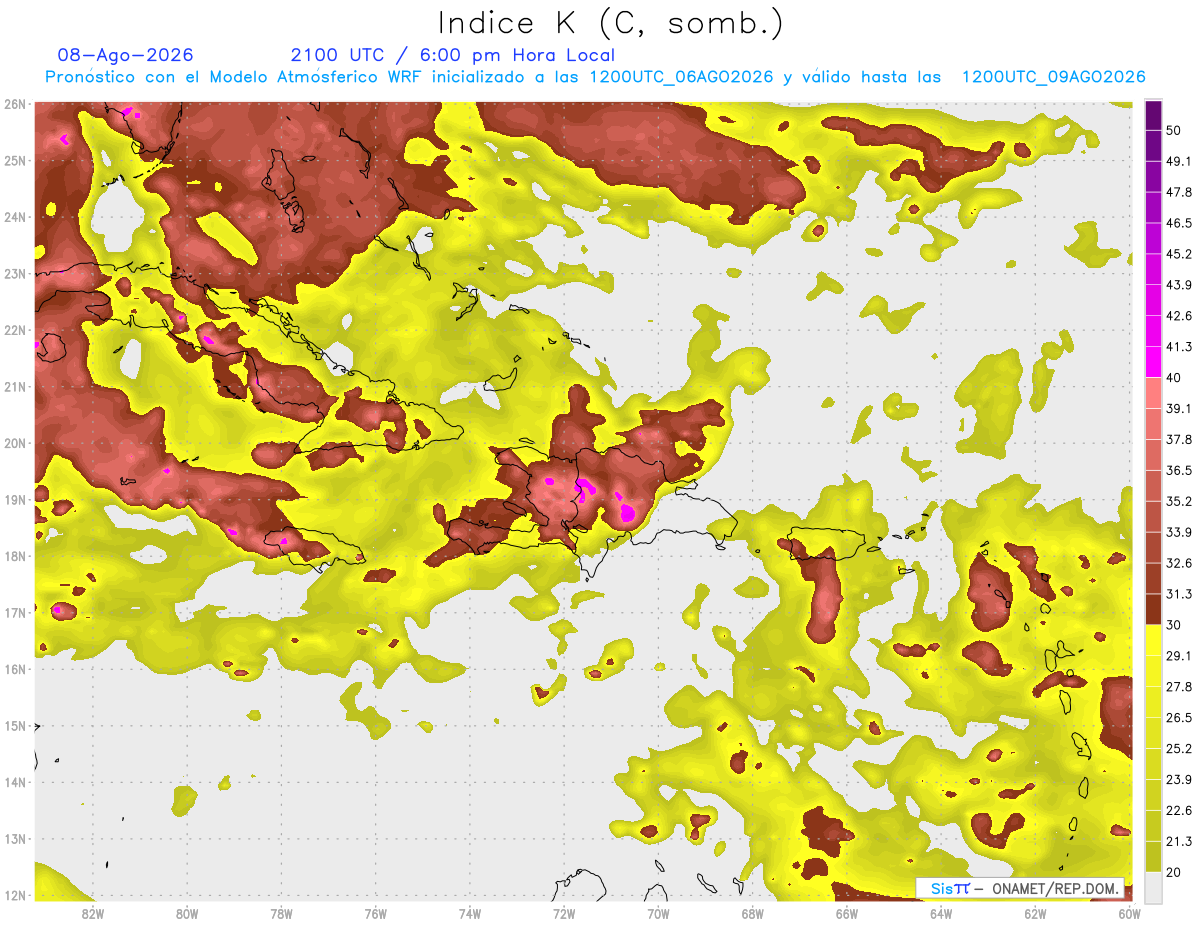Click the colorbar label "25.2"
The width and height of the screenshot is (1200, 927).
1178,749
